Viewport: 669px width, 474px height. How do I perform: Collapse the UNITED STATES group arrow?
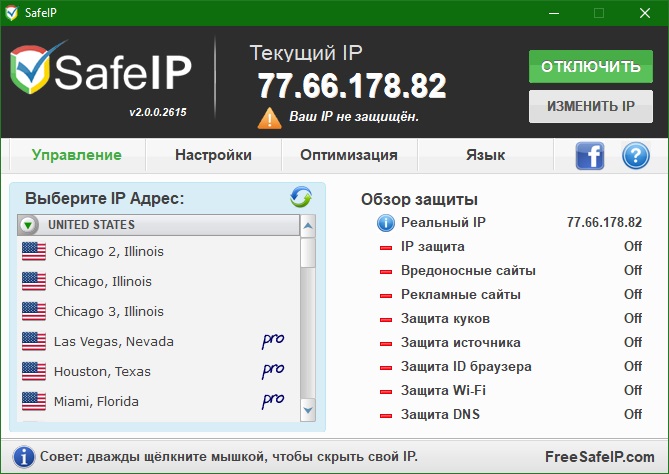(28, 225)
